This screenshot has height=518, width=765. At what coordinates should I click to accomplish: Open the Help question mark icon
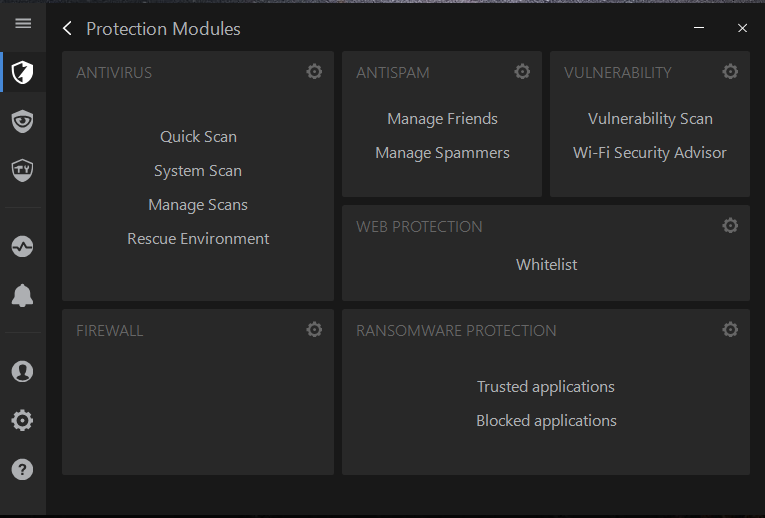click(x=22, y=469)
